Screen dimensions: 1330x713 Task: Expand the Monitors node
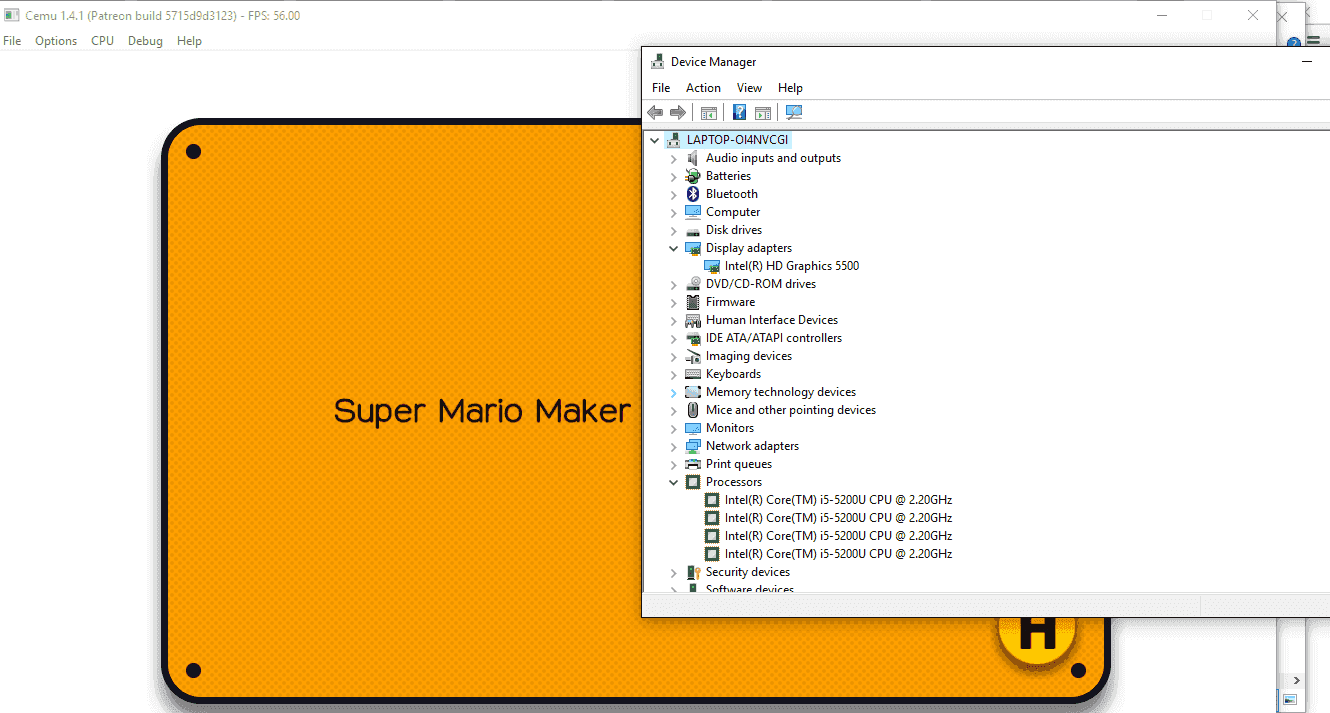click(674, 428)
